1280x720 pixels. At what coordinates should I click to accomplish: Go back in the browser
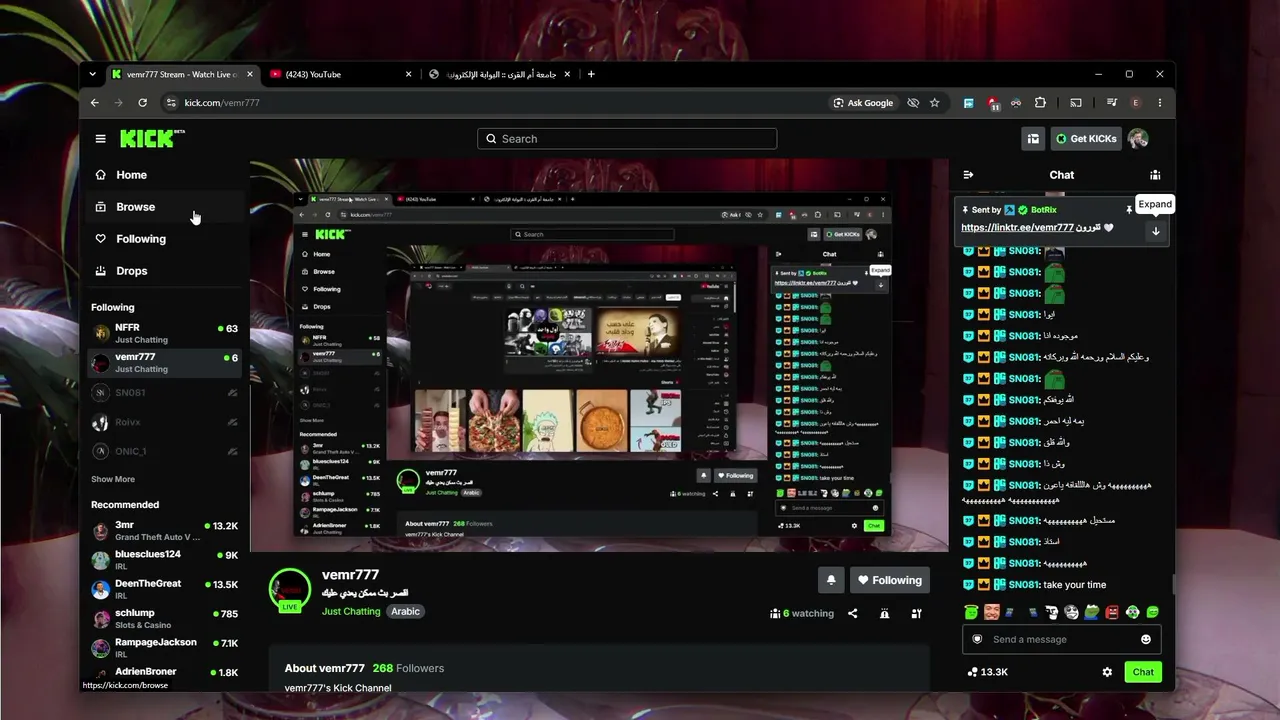(95, 103)
